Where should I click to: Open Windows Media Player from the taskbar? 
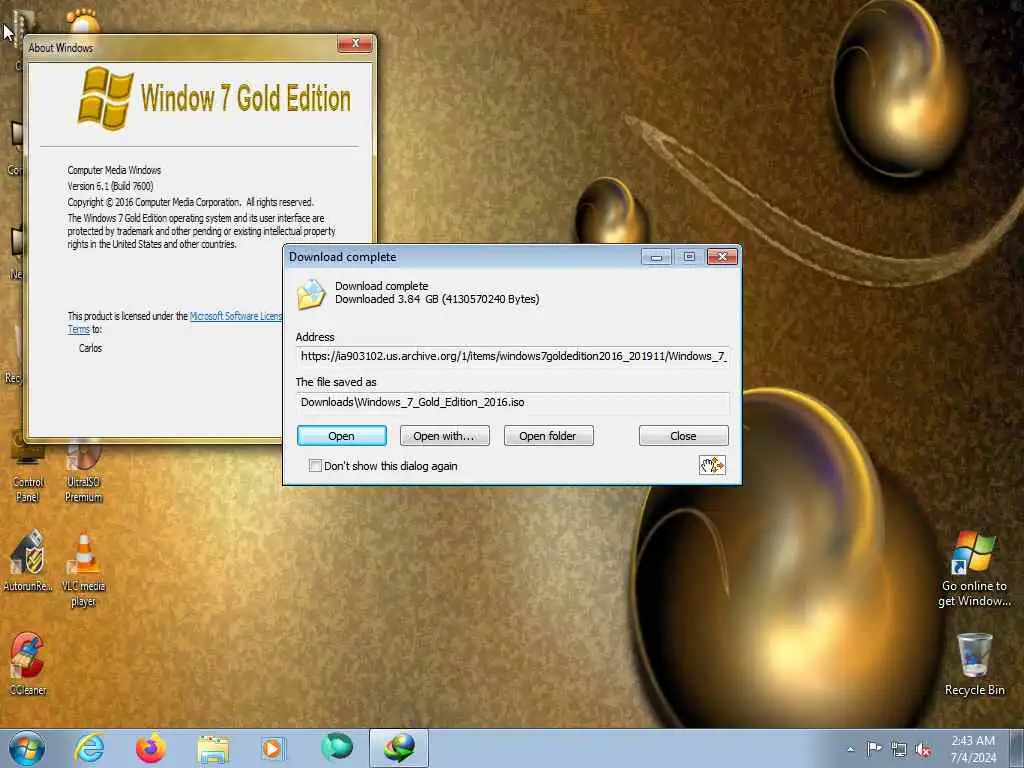click(x=272, y=748)
